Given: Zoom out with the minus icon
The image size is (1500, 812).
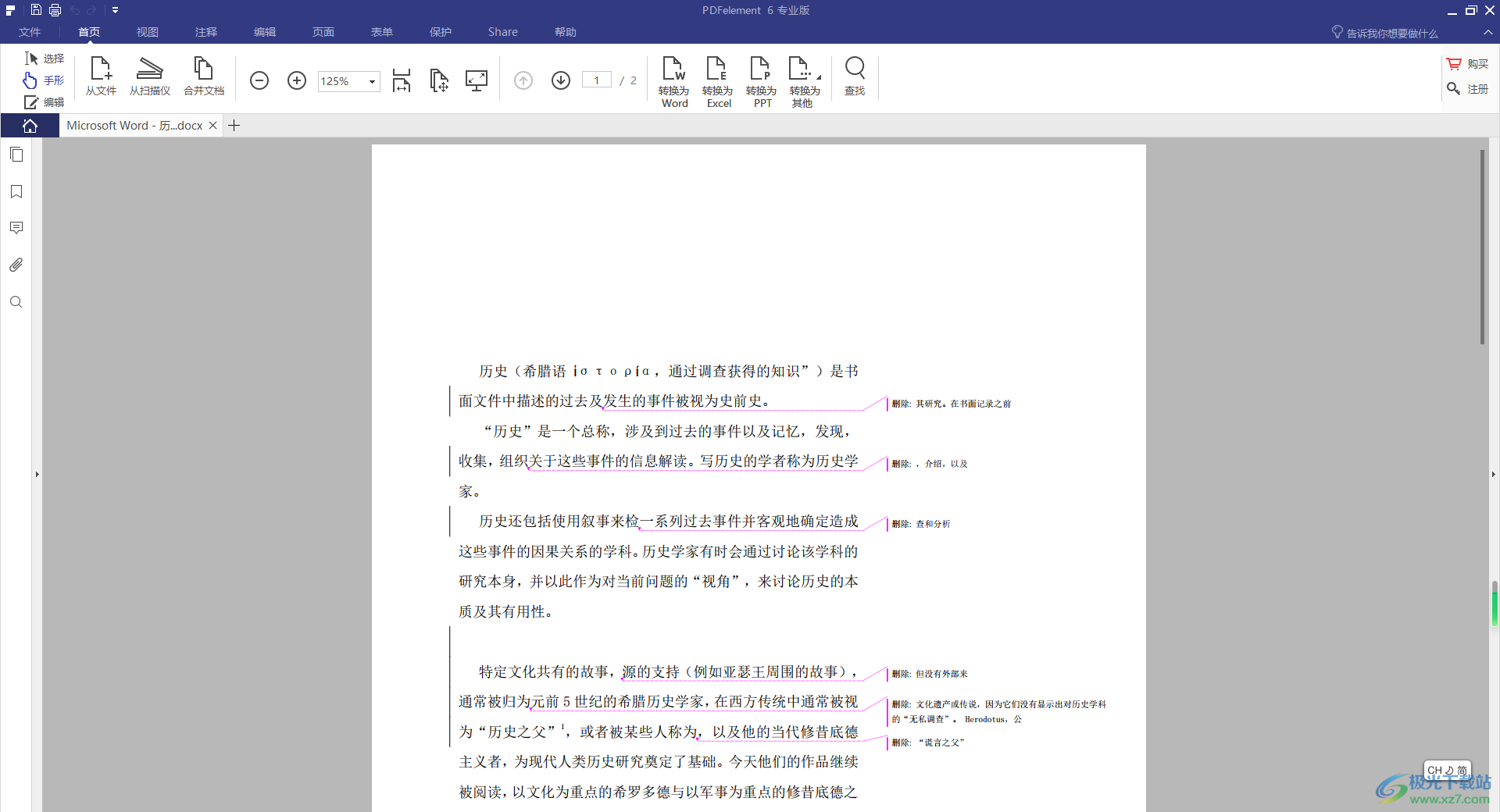Looking at the screenshot, I should click(x=259, y=80).
